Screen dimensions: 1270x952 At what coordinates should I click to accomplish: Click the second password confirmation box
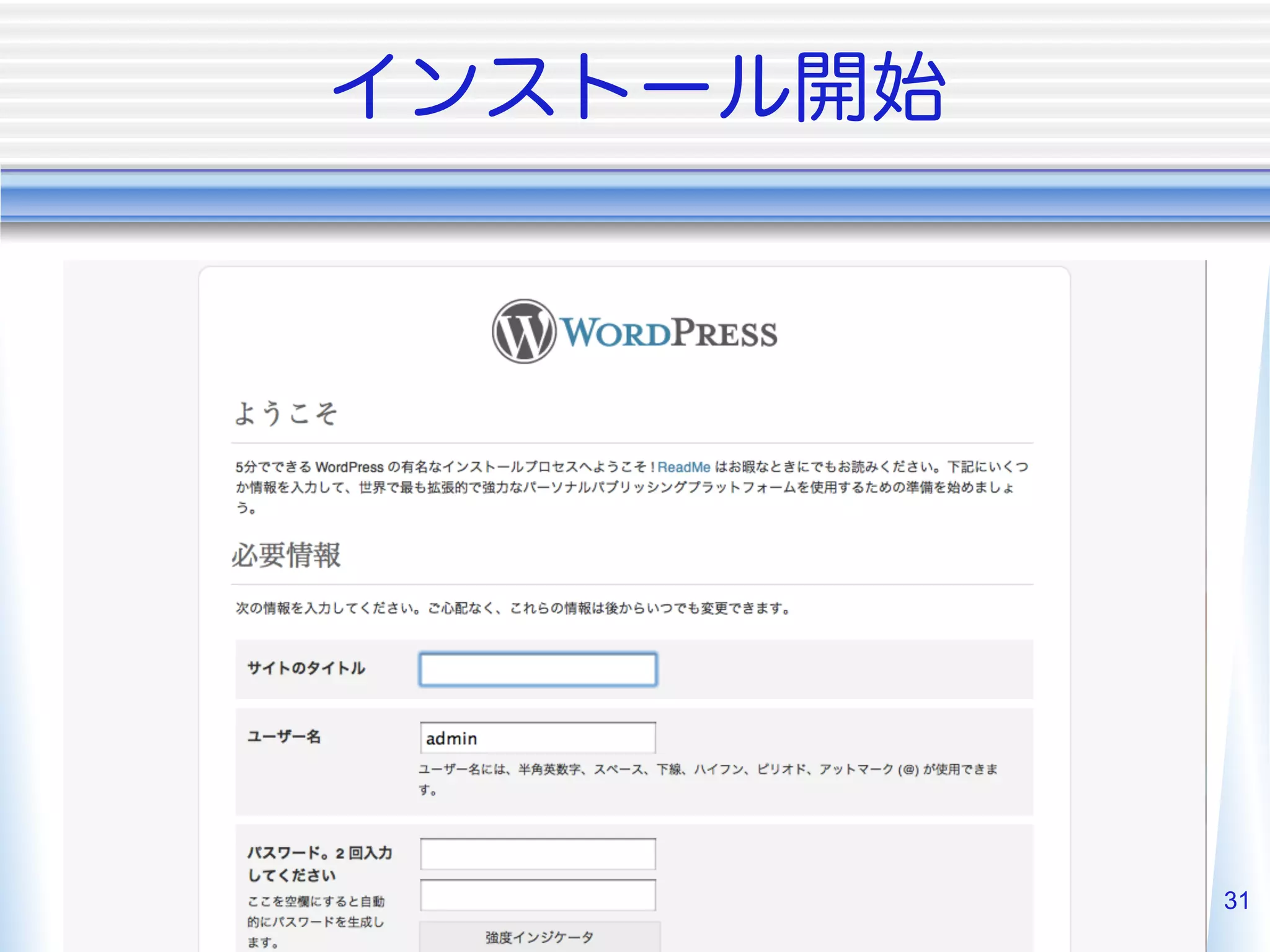[538, 895]
